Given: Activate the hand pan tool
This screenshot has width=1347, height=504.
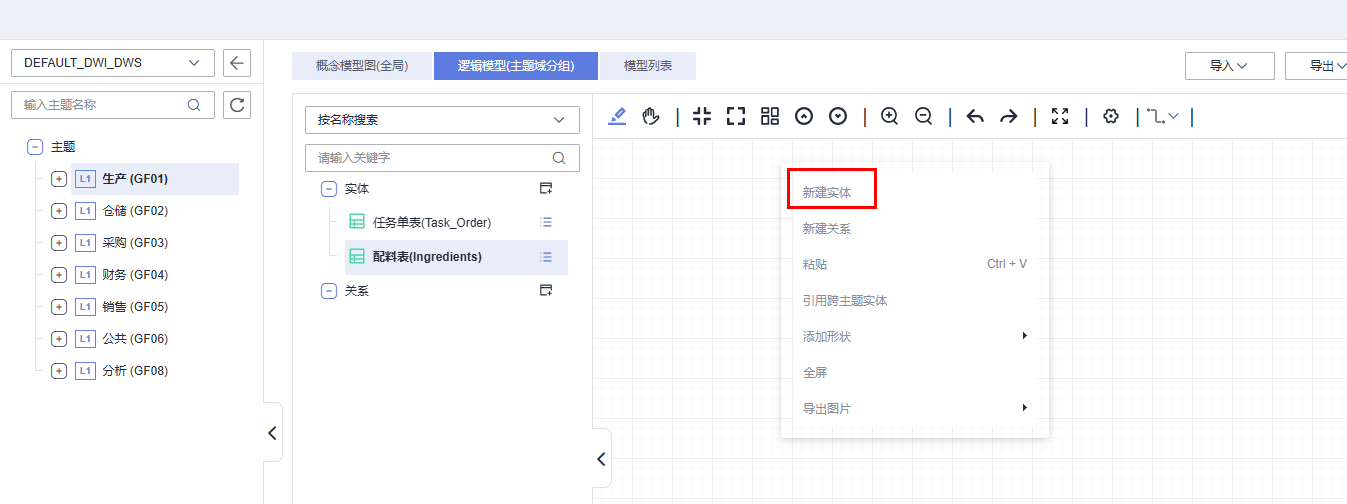Looking at the screenshot, I should pyautogui.click(x=651, y=116).
